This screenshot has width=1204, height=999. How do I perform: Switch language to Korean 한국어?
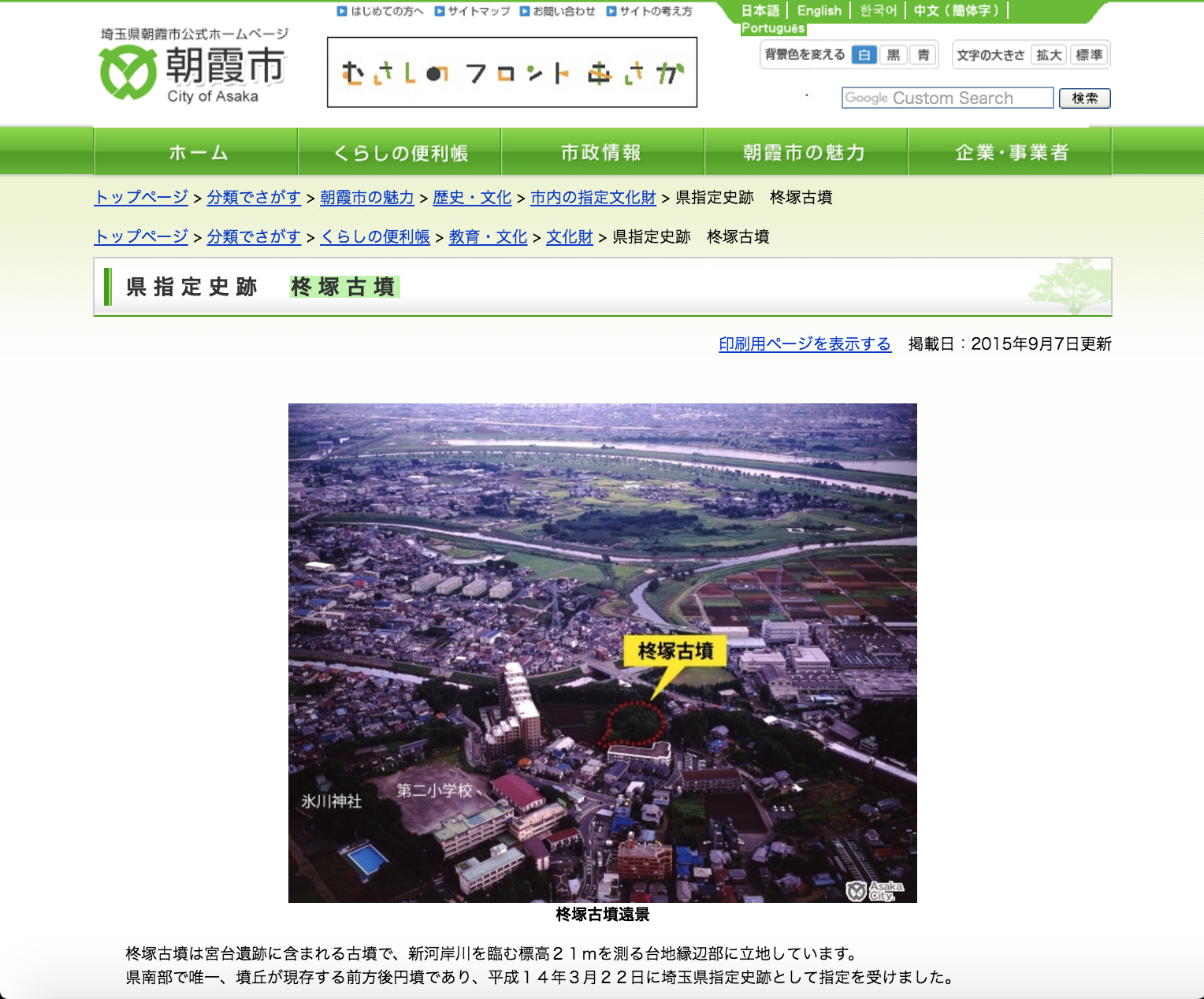point(879,11)
